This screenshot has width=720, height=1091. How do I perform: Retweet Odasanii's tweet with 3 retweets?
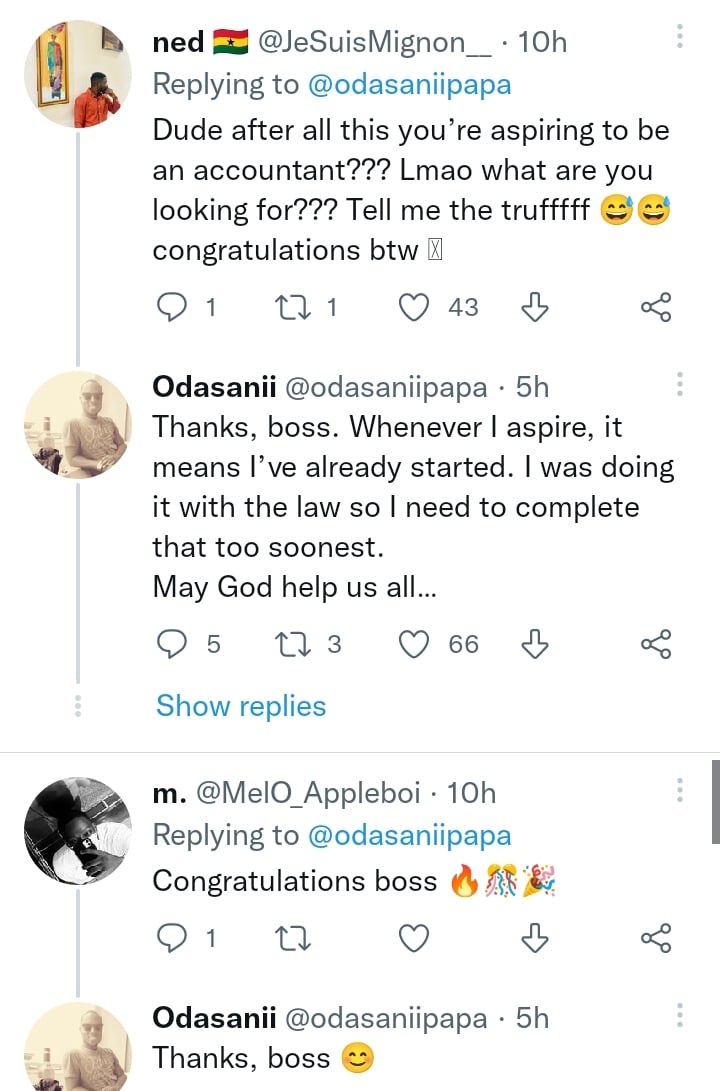291,645
